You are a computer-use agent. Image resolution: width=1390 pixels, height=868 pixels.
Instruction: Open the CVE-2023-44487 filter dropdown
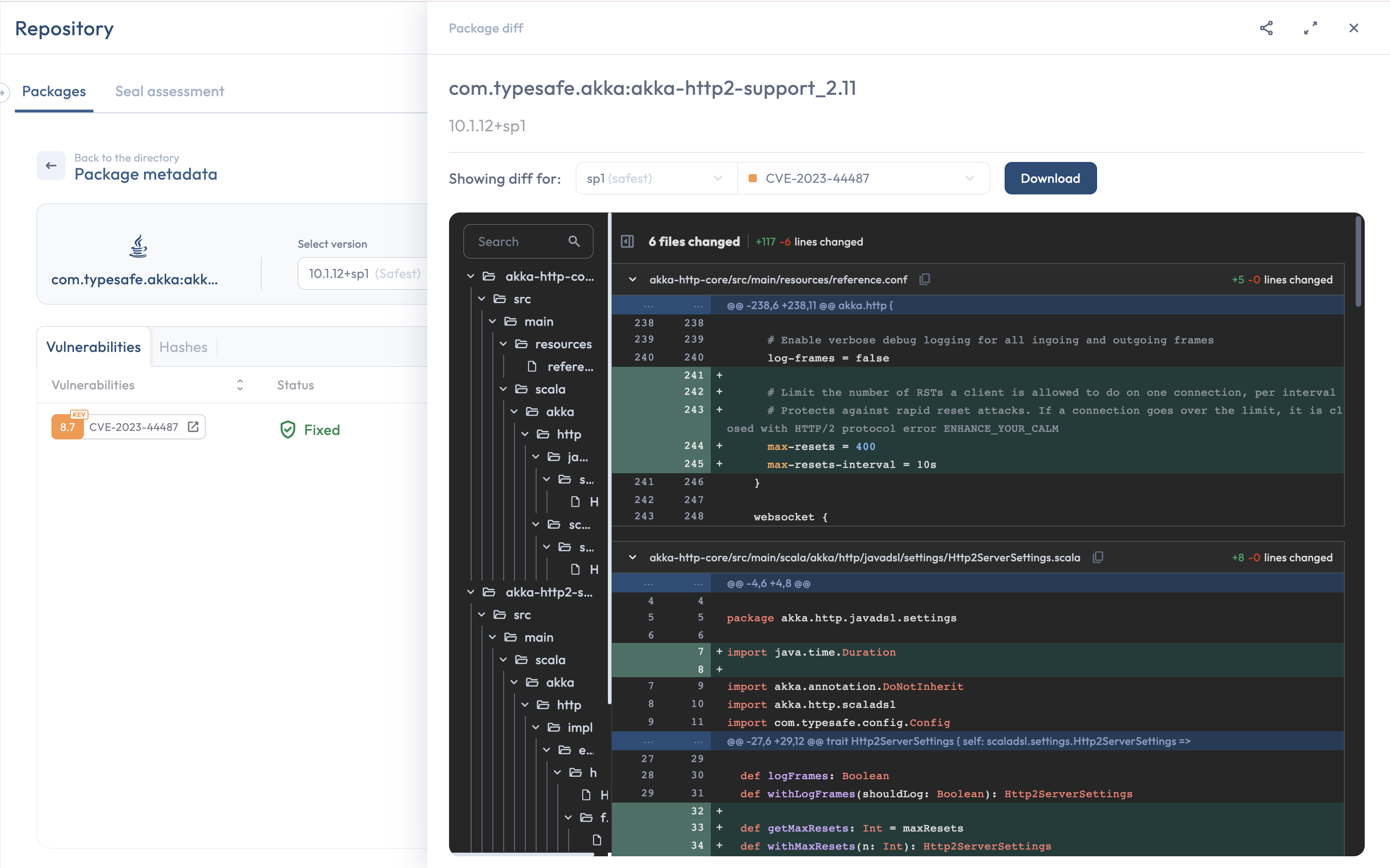point(863,179)
